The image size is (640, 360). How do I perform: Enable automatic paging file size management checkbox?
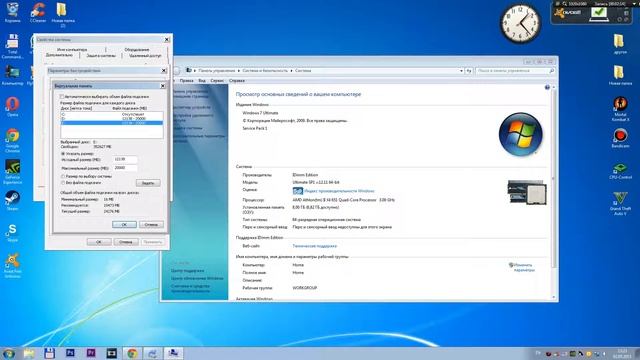pos(62,97)
